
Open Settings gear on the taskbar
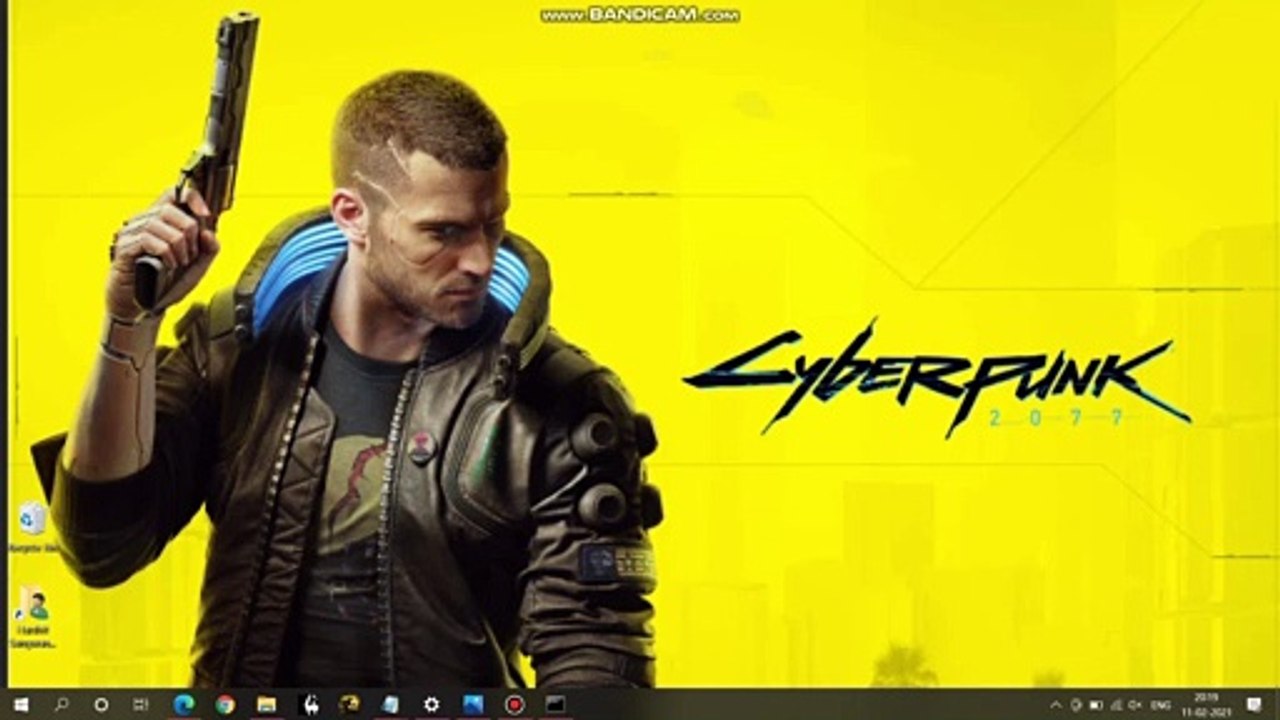(431, 704)
